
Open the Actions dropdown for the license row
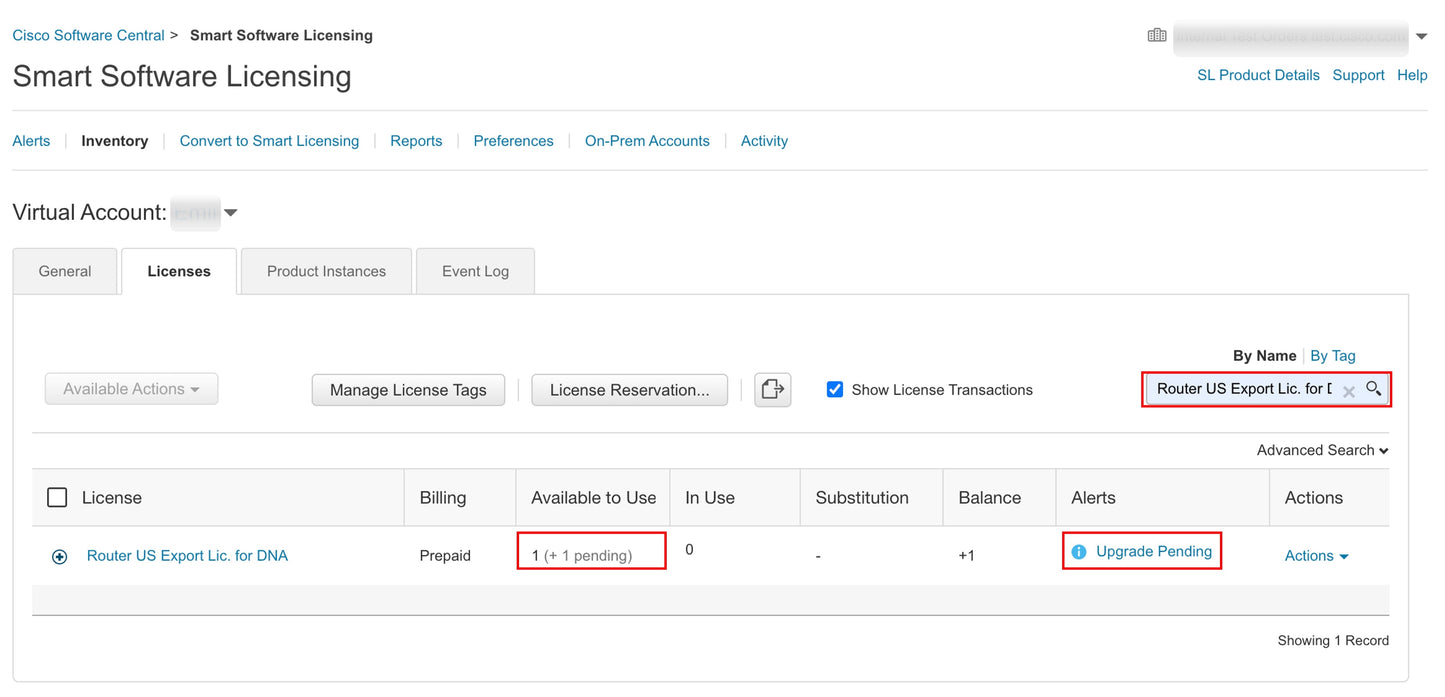(1316, 556)
